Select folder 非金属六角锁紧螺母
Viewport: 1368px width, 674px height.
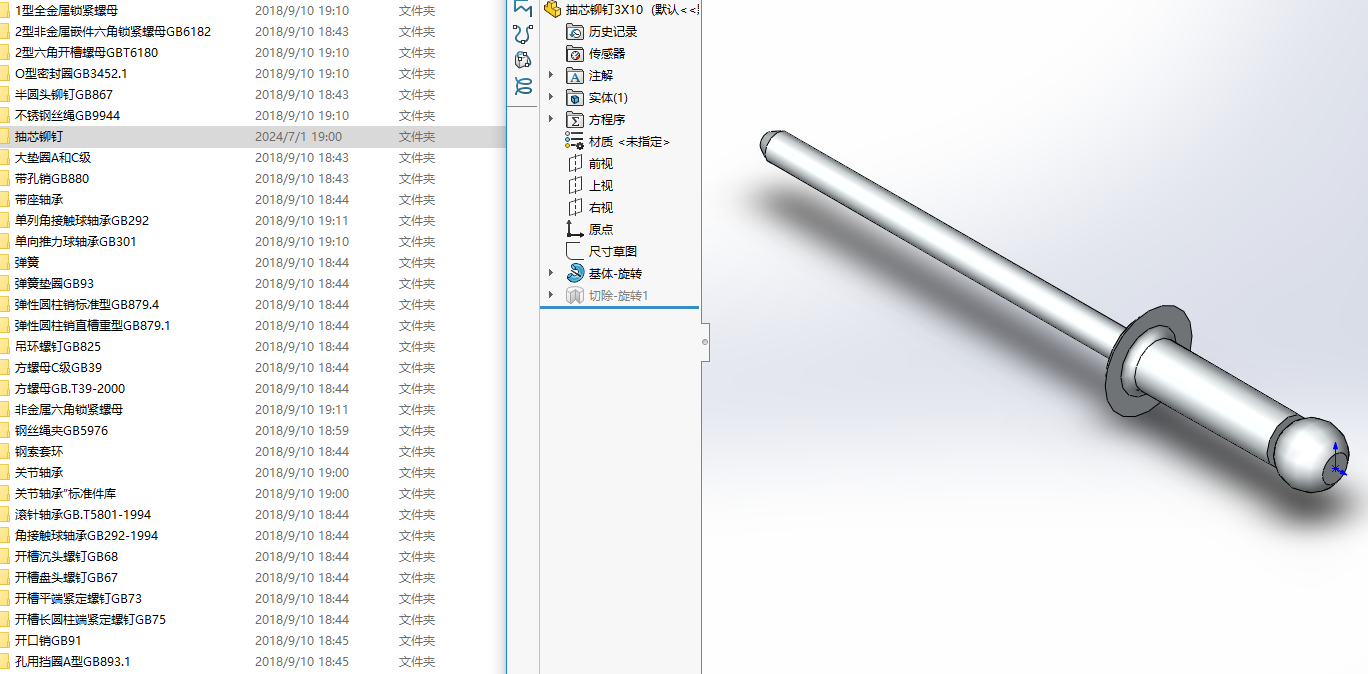69,410
